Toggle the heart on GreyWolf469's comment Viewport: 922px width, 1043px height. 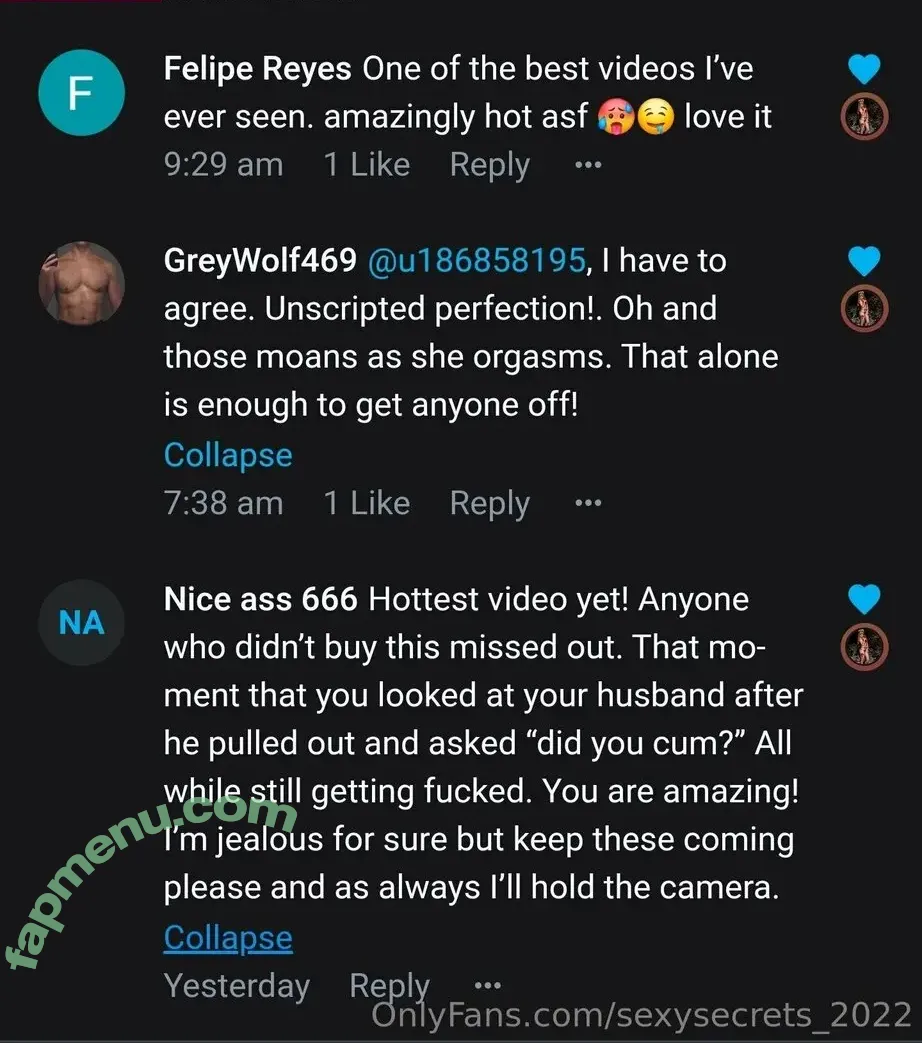(863, 261)
